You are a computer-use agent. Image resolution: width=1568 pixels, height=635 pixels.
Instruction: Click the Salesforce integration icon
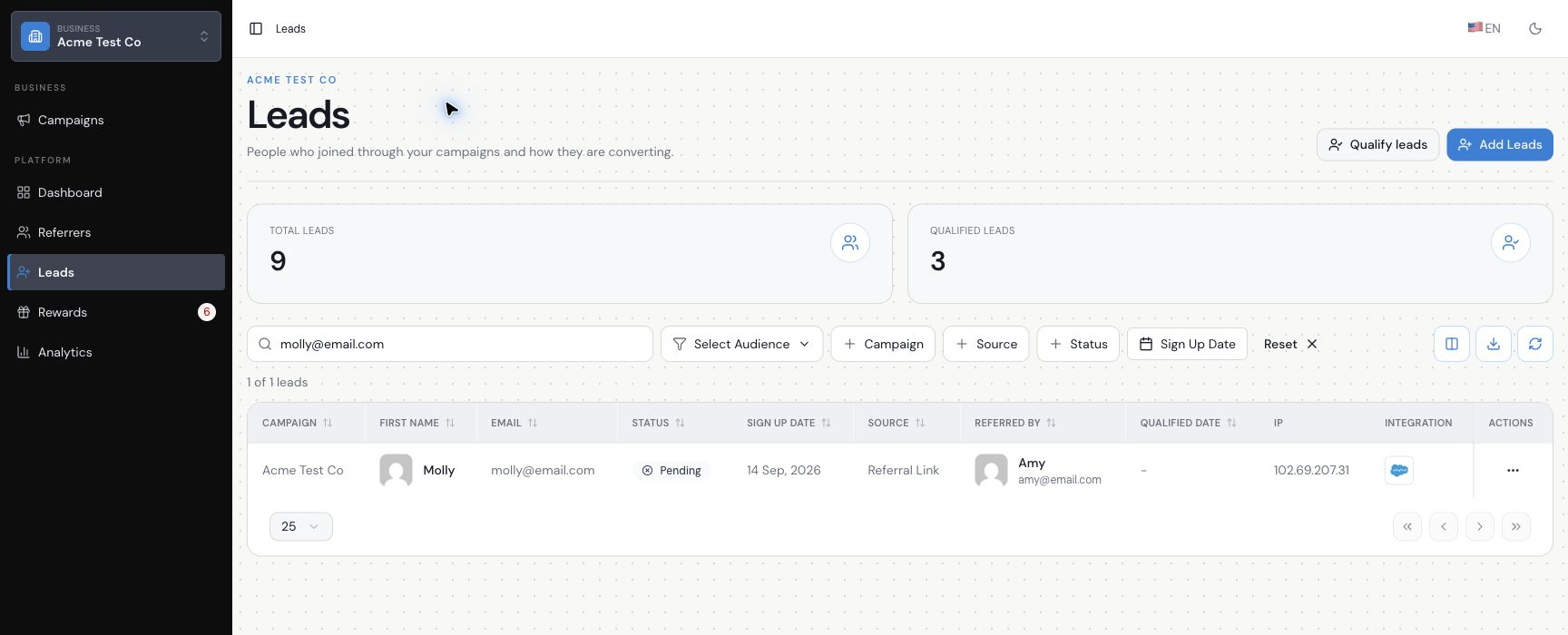[1399, 470]
